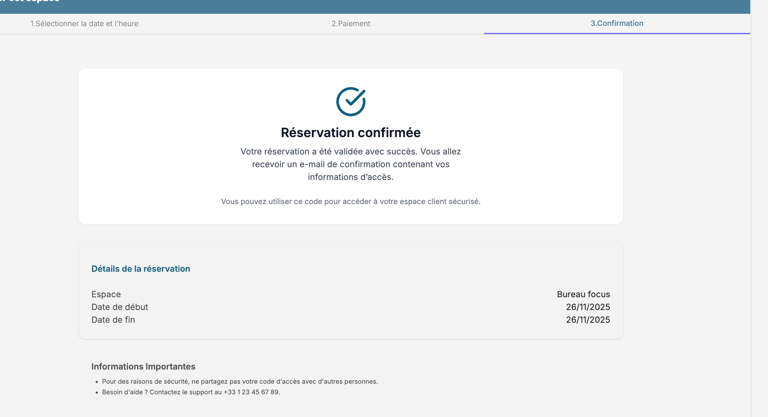Click the confirmation e-mail message text
Viewport: 768px width, 417px height.
[351, 164]
